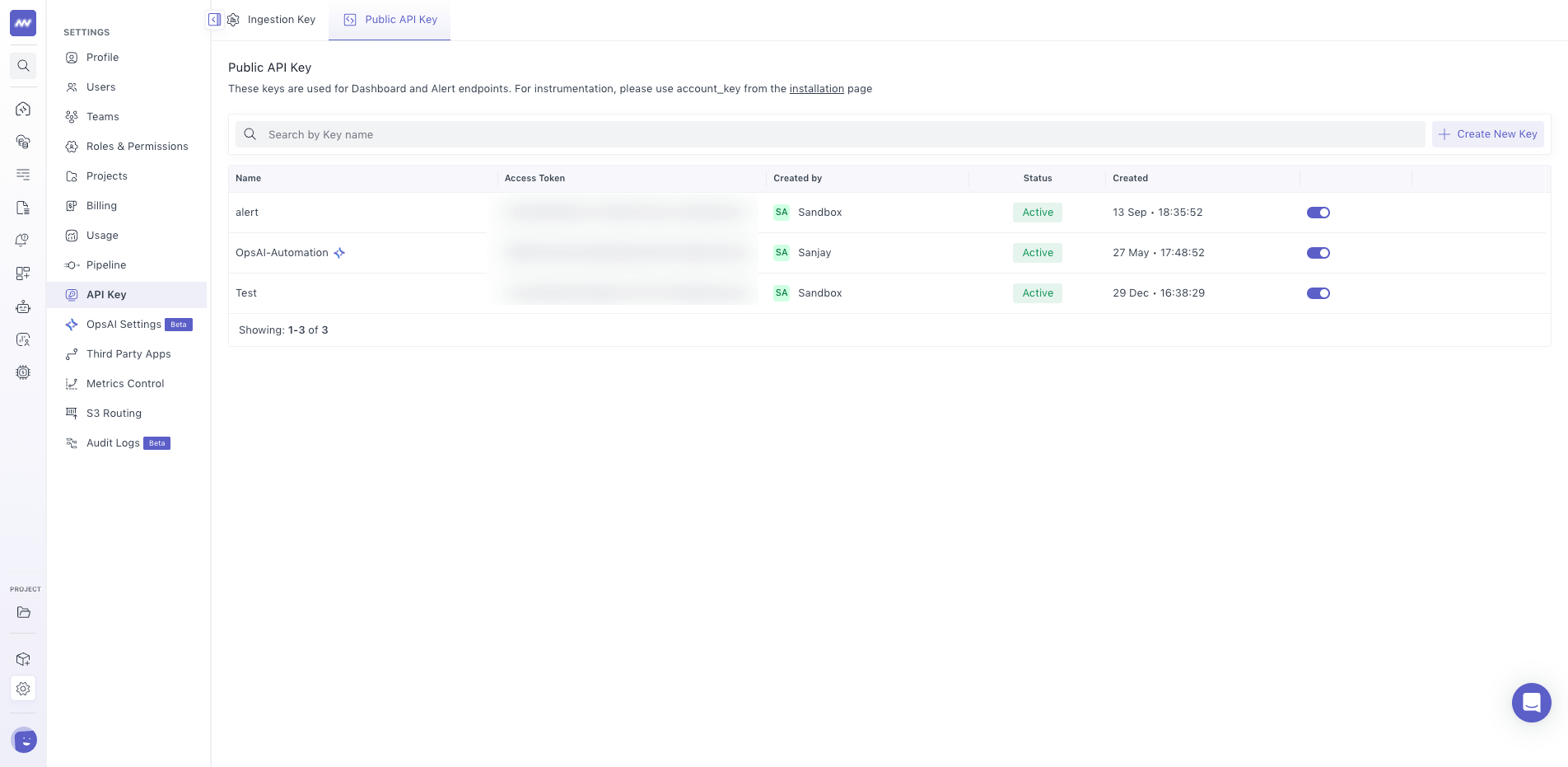Click the Create New Key button
This screenshot has width=1568, height=767.
click(x=1488, y=134)
